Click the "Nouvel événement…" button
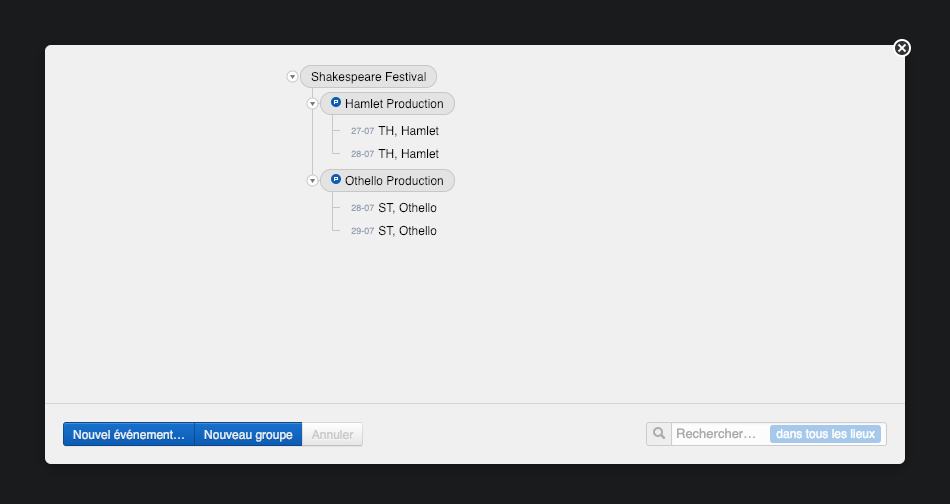Screen dimensions: 950x504 [x=129, y=435]
